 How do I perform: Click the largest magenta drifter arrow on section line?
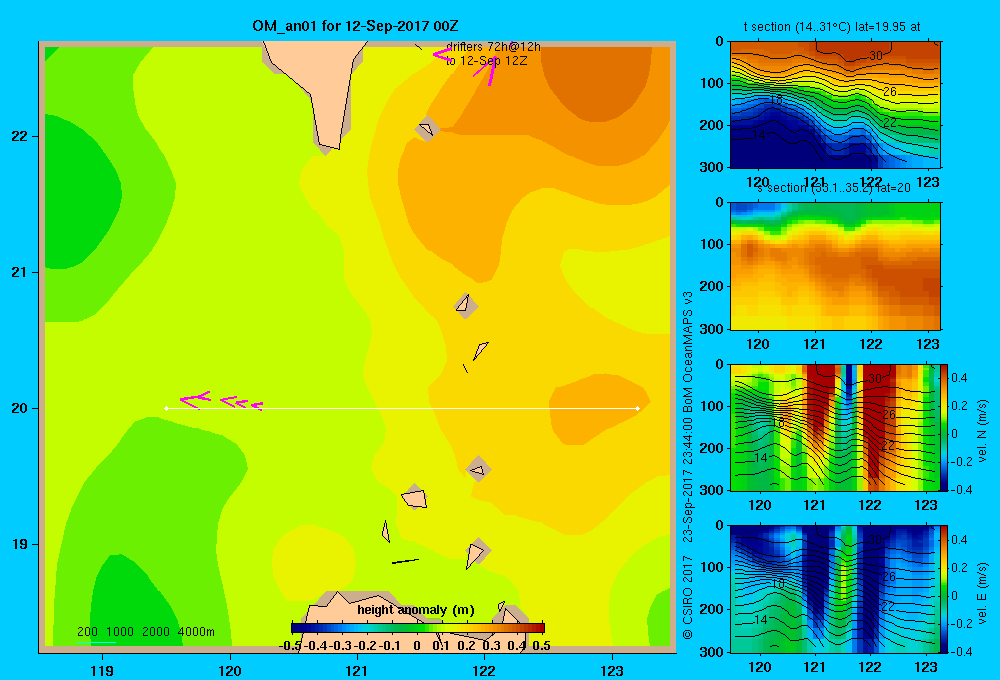(x=195, y=400)
